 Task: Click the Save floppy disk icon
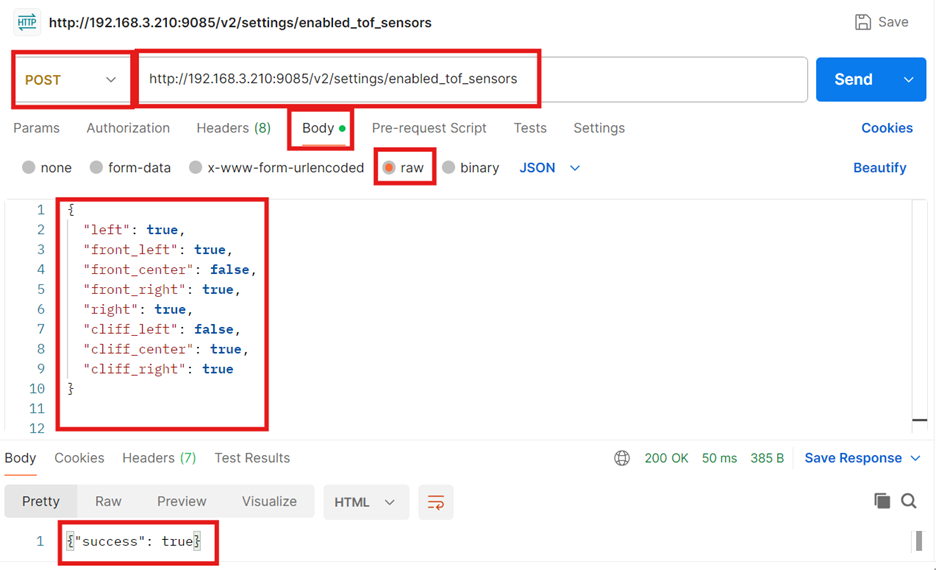point(863,22)
